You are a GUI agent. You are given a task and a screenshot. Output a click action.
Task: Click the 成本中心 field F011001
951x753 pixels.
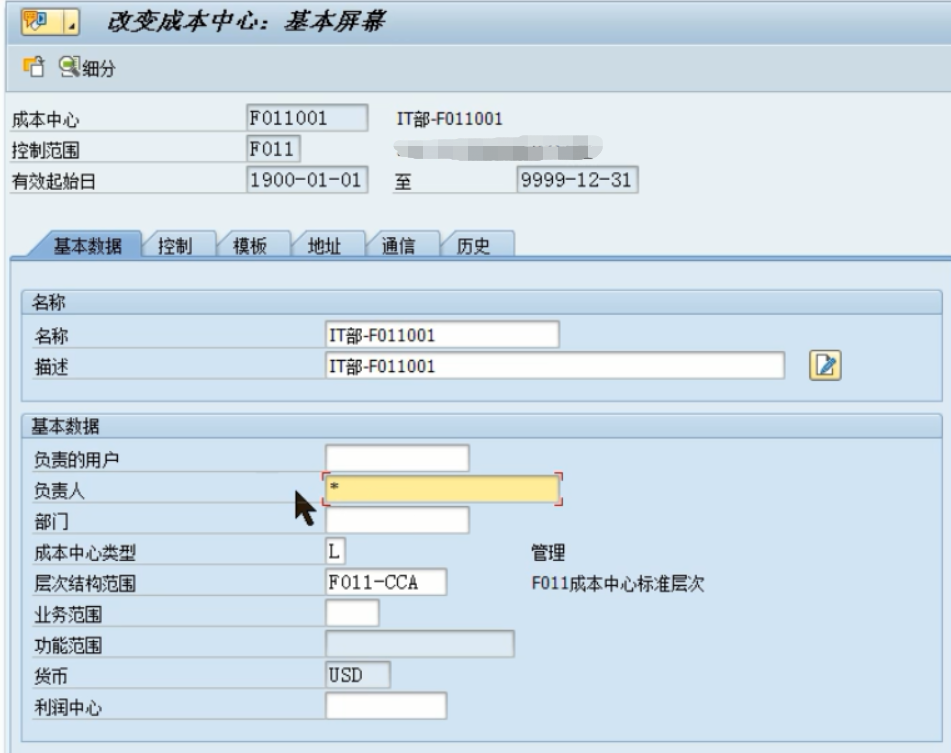pyautogui.click(x=307, y=118)
